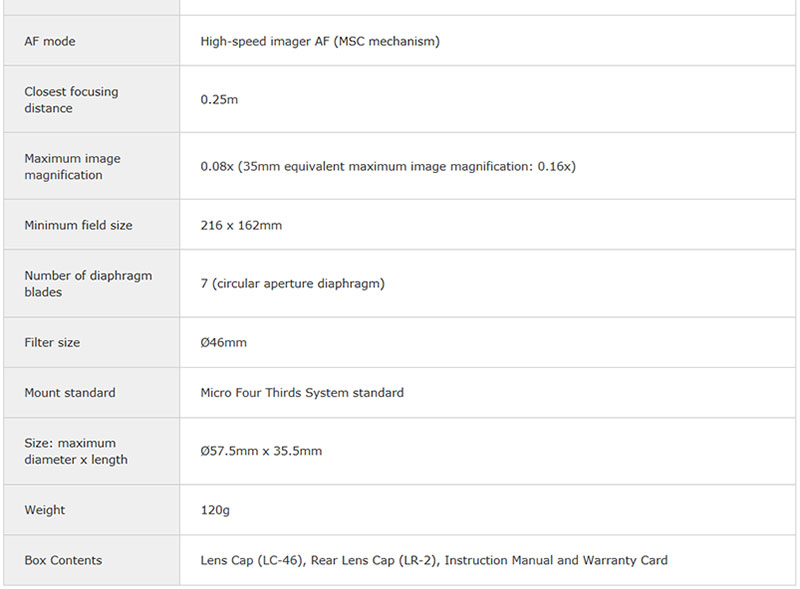800x589 pixels.
Task: Click the AF mode row label
Action: point(50,41)
